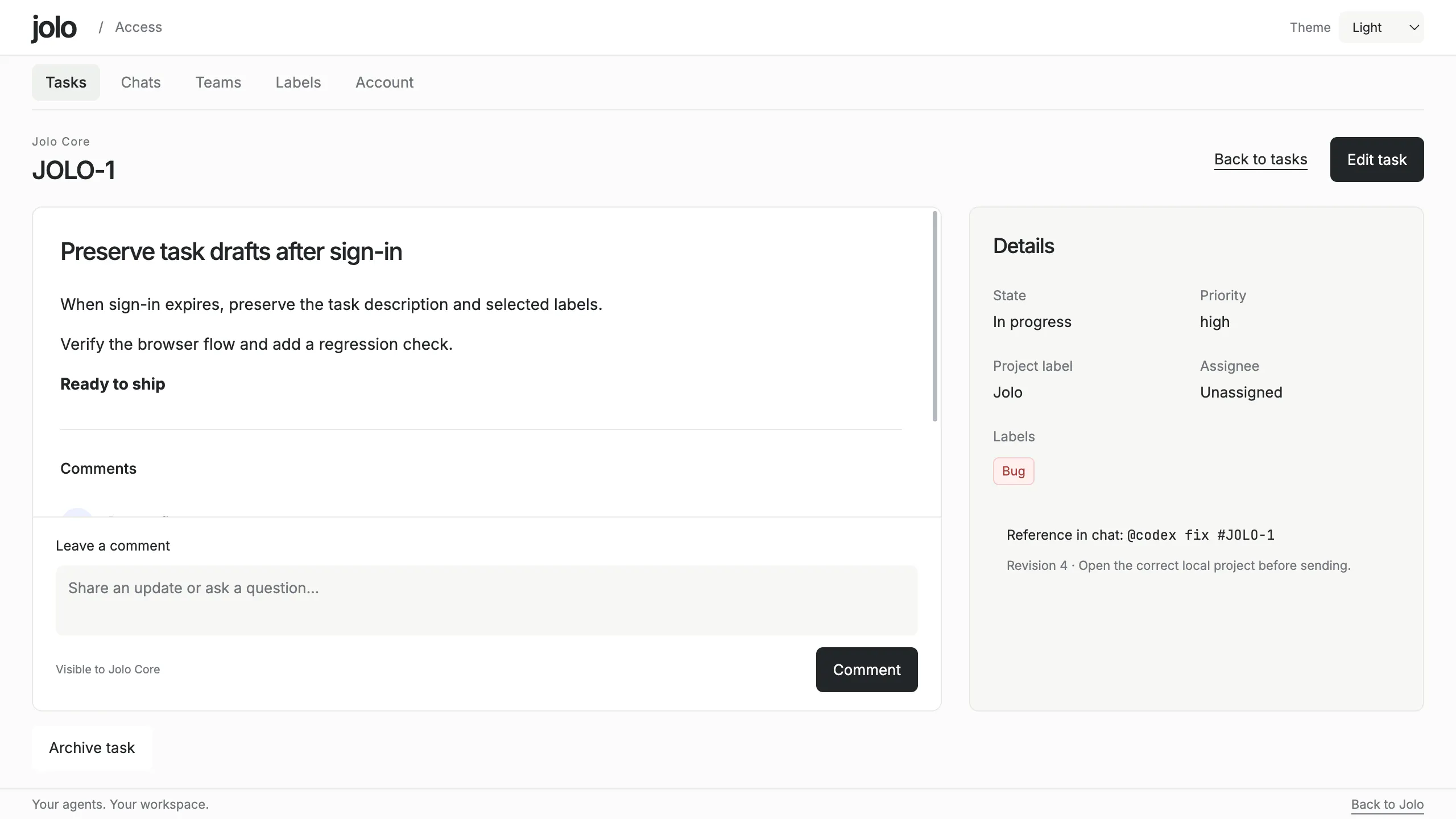Open the Tasks tab
Image resolution: width=1456 pixels, height=819 pixels.
click(66, 82)
